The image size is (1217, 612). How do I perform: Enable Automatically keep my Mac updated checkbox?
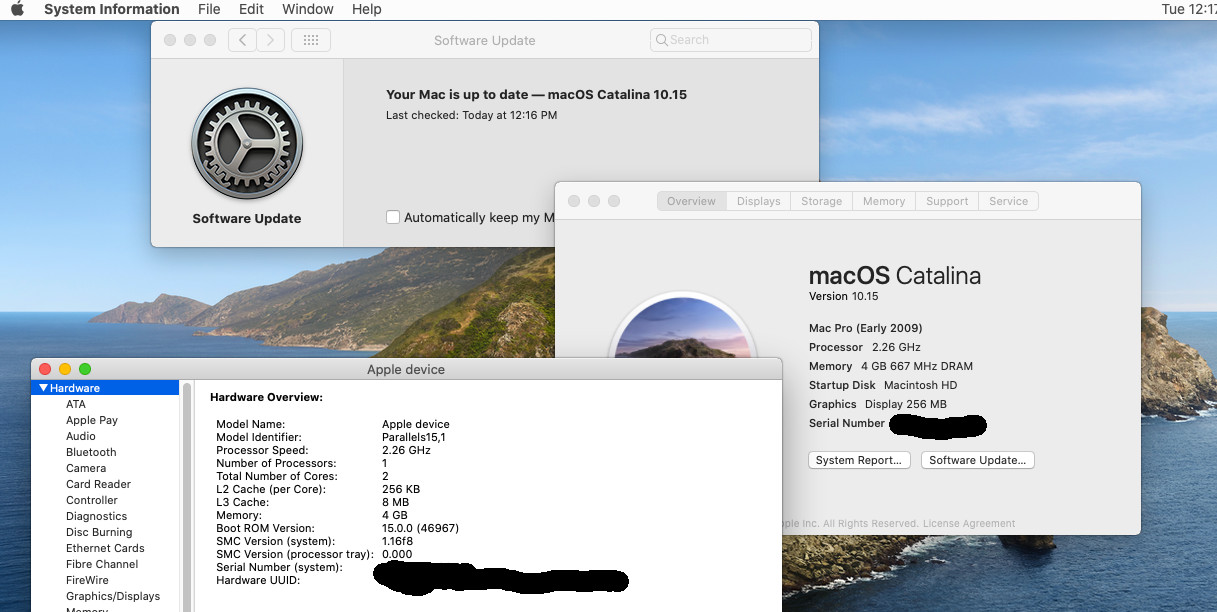(393, 217)
